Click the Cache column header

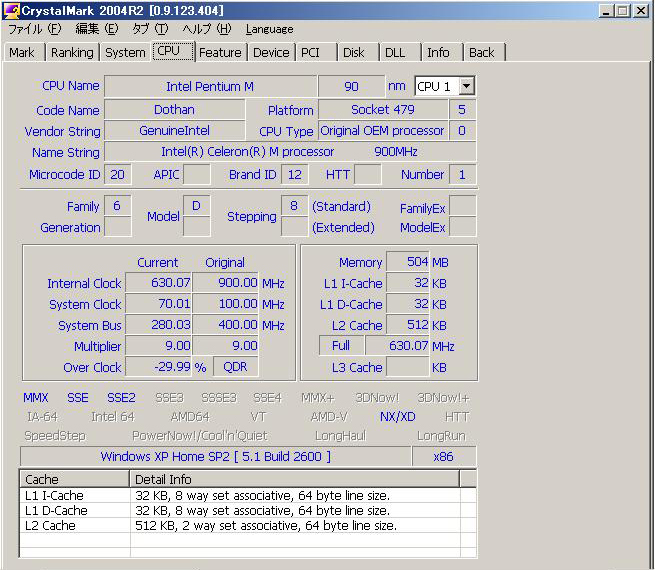[75, 479]
